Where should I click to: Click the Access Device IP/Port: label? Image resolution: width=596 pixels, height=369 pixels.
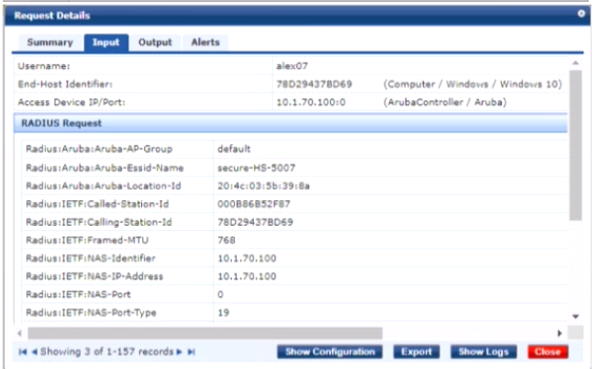71,102
